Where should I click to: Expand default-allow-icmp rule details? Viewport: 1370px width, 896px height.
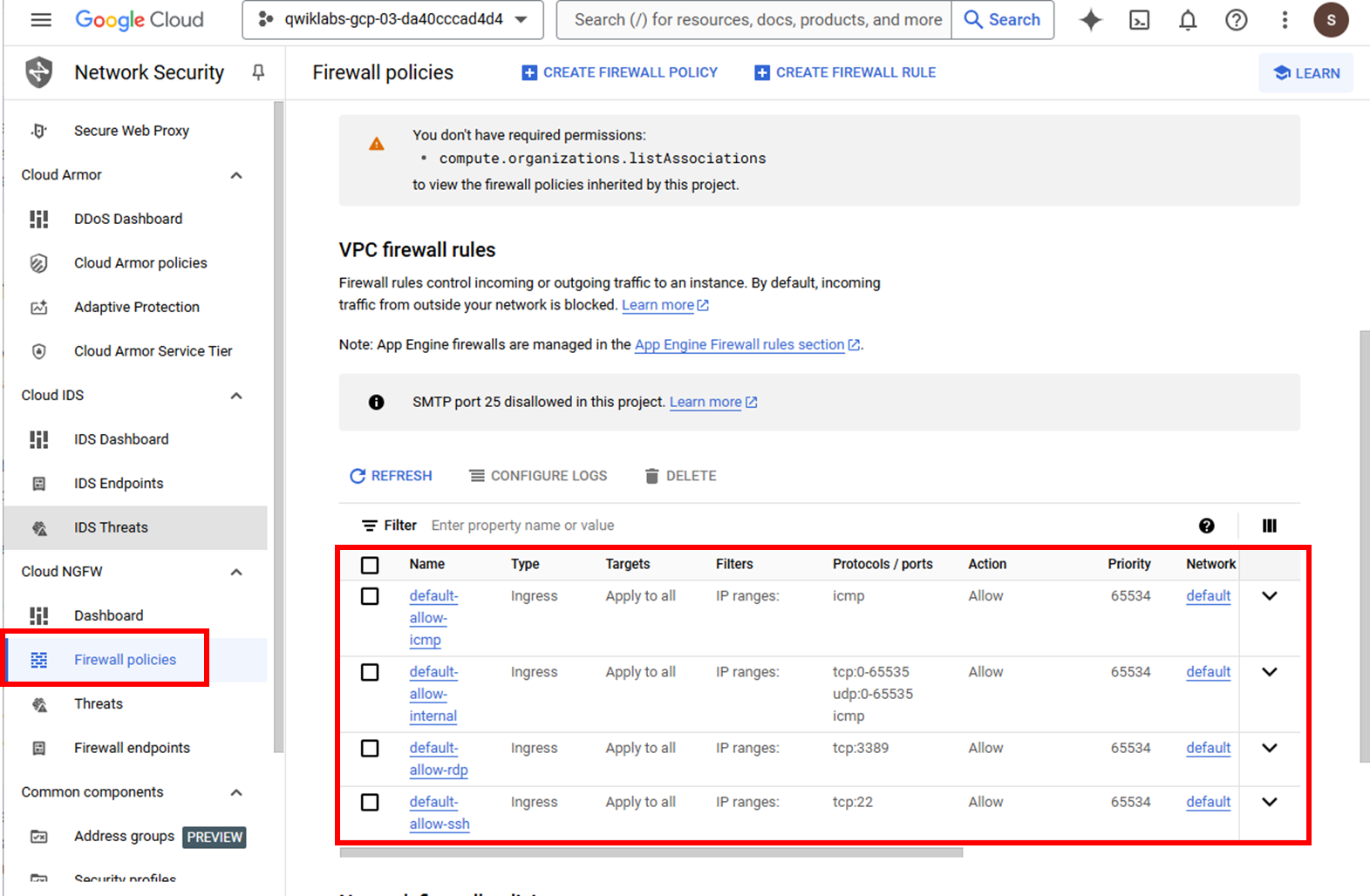point(1270,596)
